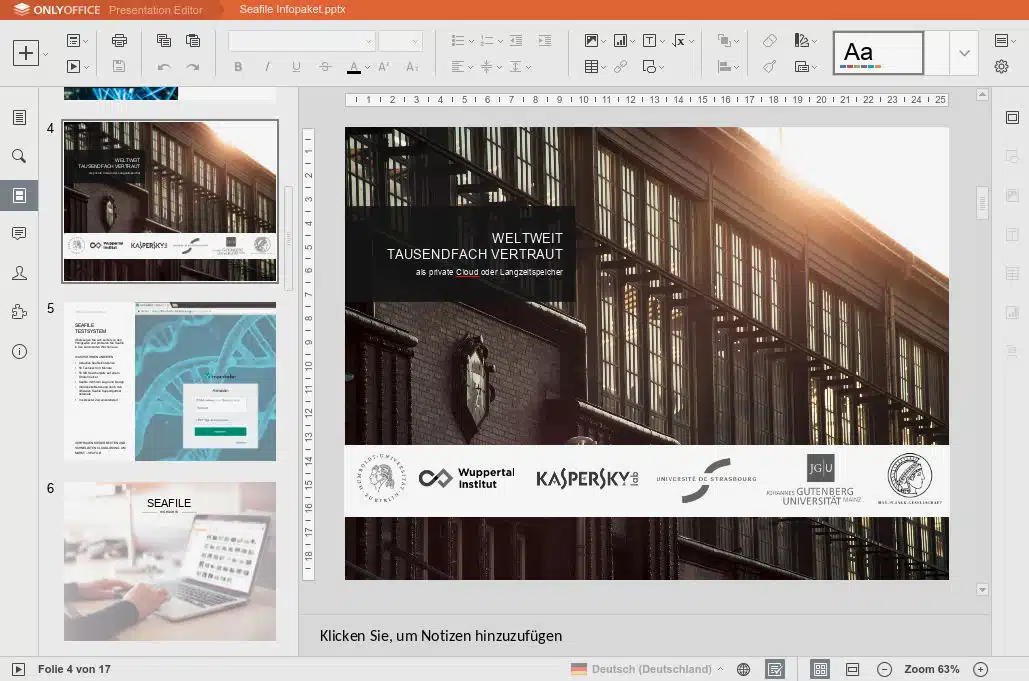Open Deutsch (Deutschland) language selector

pos(647,669)
